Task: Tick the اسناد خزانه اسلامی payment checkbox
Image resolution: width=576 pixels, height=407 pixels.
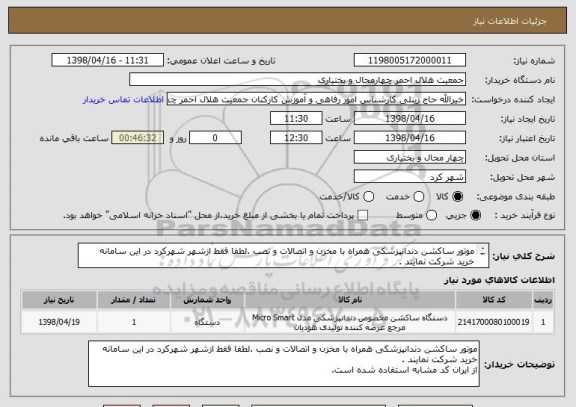Action: click(x=363, y=216)
